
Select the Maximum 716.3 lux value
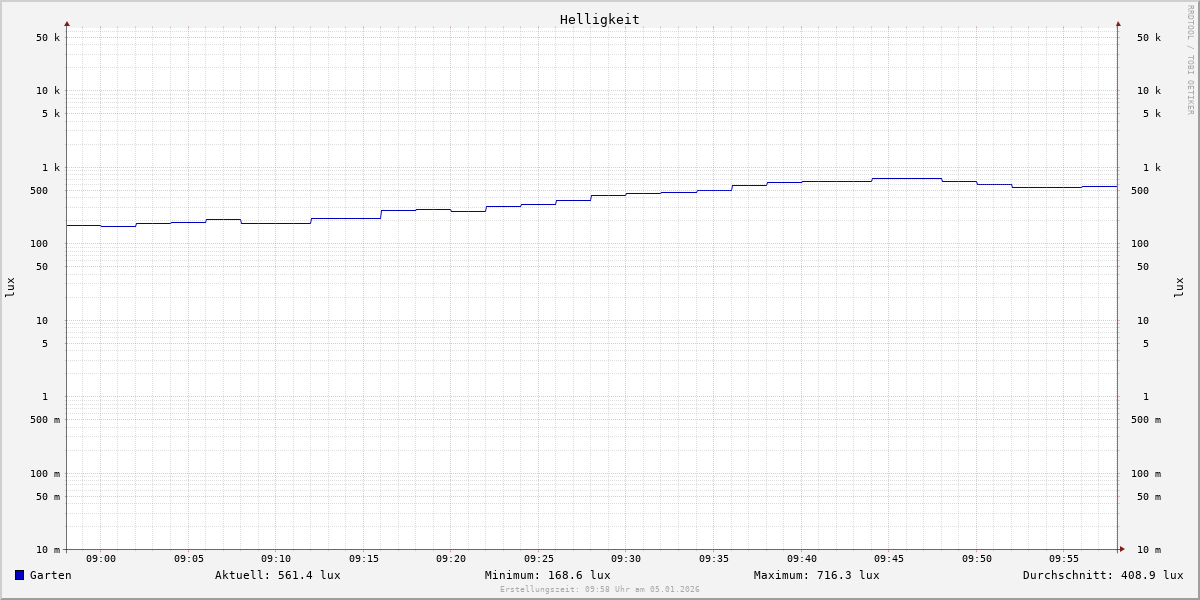point(816,575)
